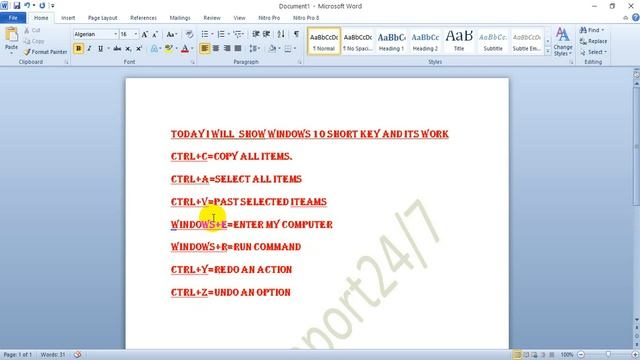Click the Clear Formatting eraser icon

pos(189,34)
